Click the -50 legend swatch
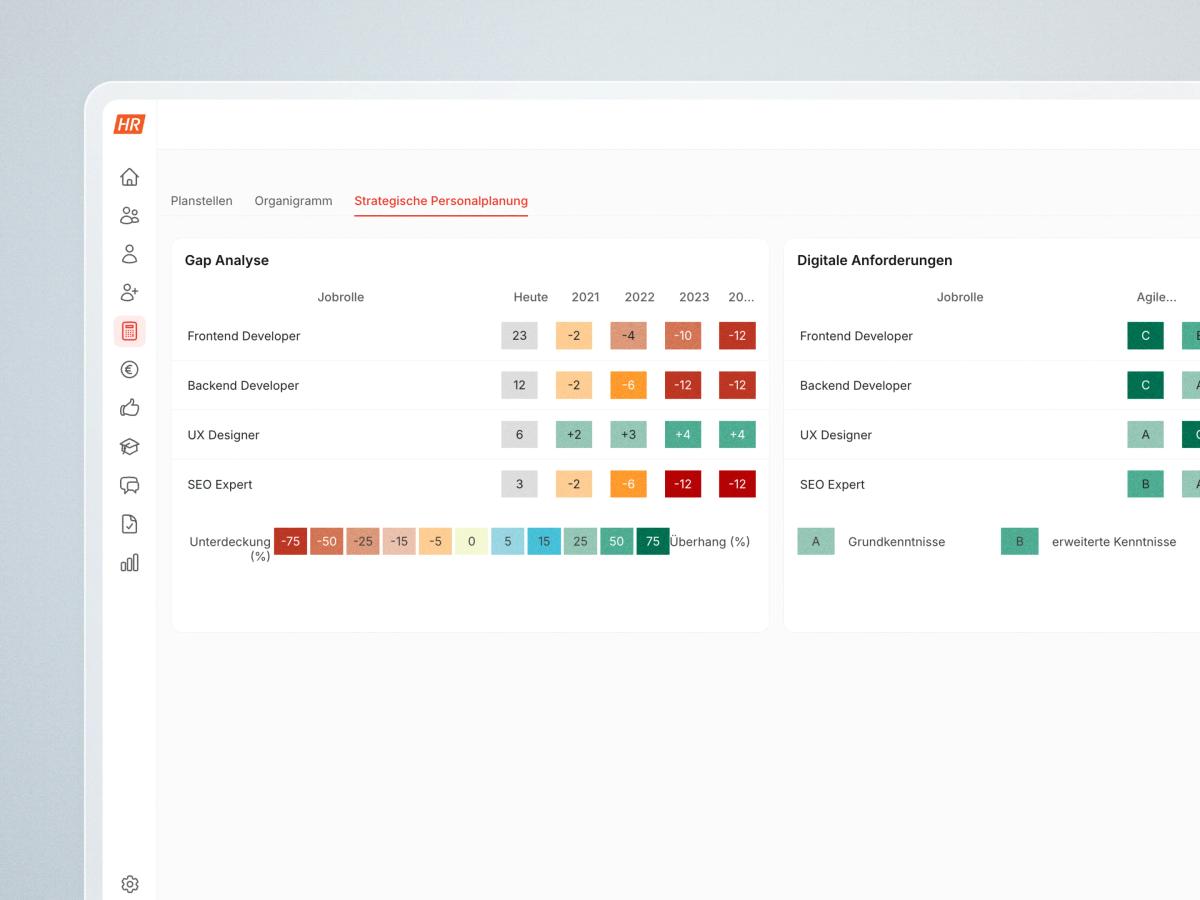The height and width of the screenshot is (900, 1200). point(327,541)
